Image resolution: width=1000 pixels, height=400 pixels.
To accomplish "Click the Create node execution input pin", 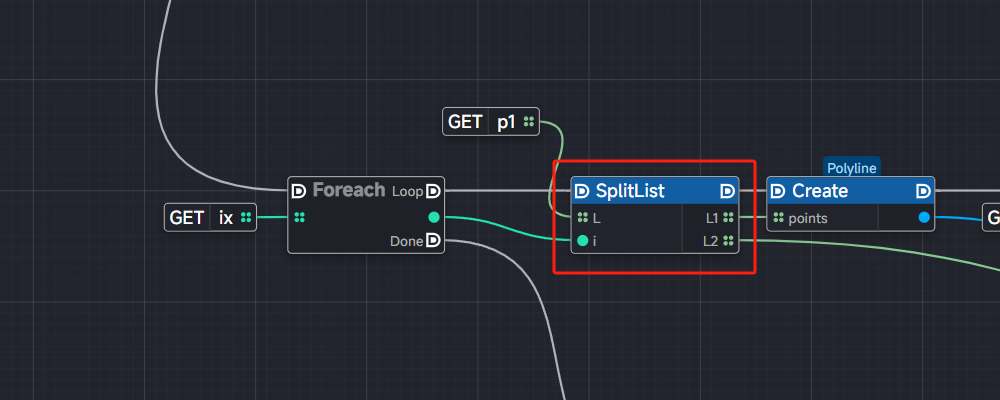I will click(x=778, y=191).
